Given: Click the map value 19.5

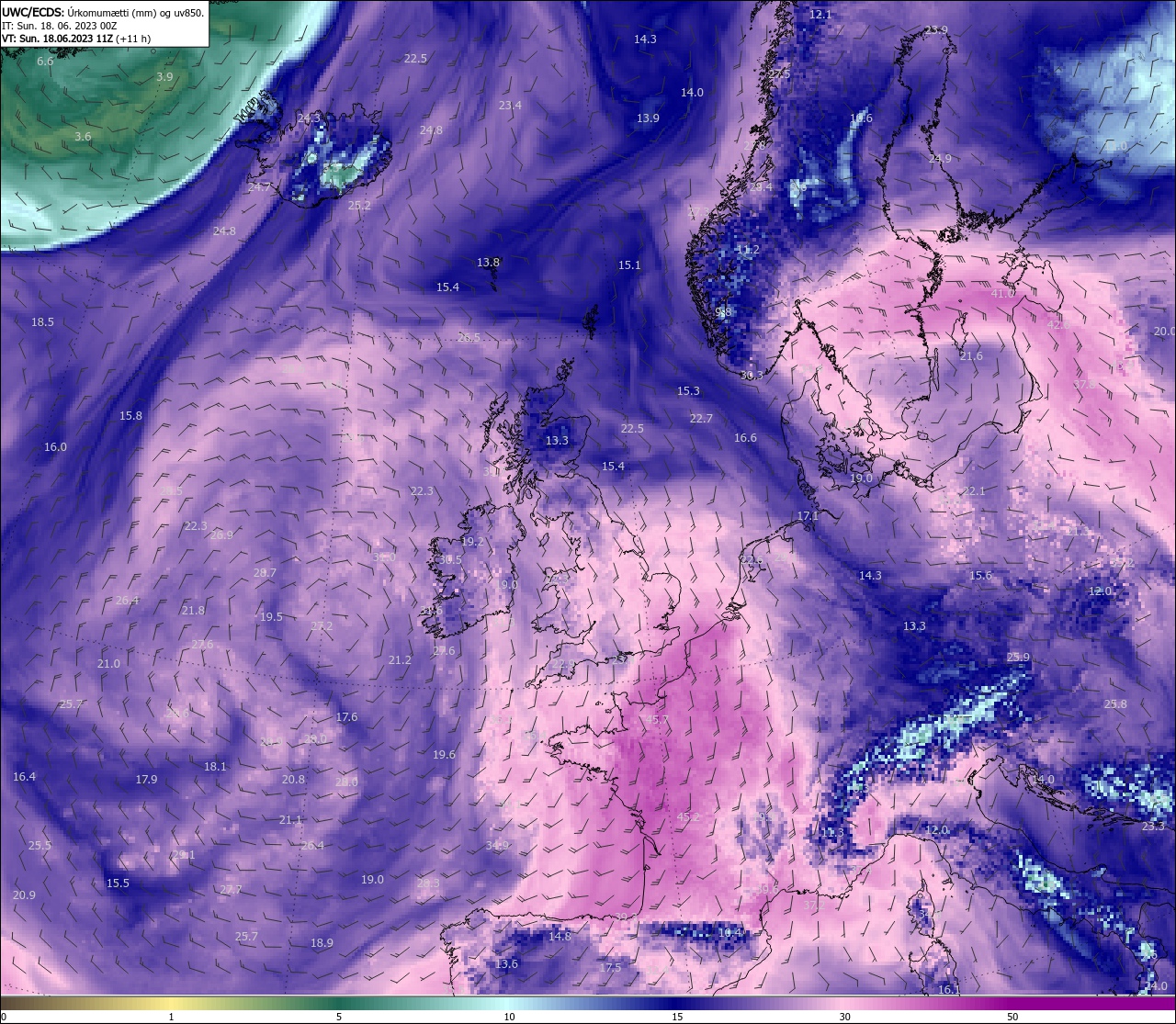Looking at the screenshot, I should tap(271, 617).
